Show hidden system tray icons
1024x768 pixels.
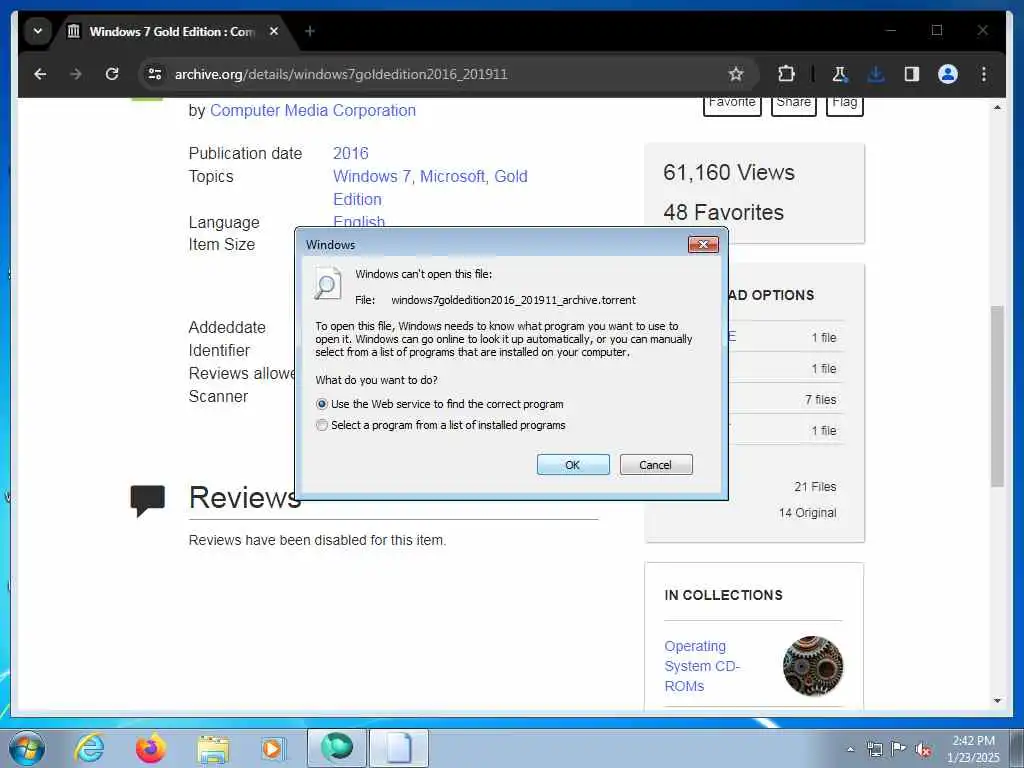pos(850,749)
